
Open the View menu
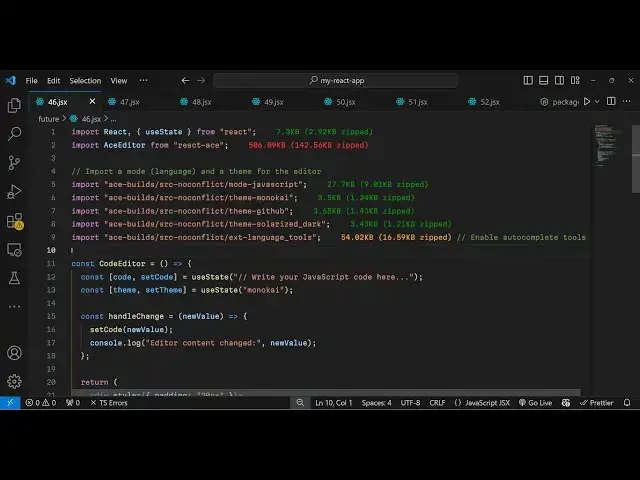(x=119, y=81)
